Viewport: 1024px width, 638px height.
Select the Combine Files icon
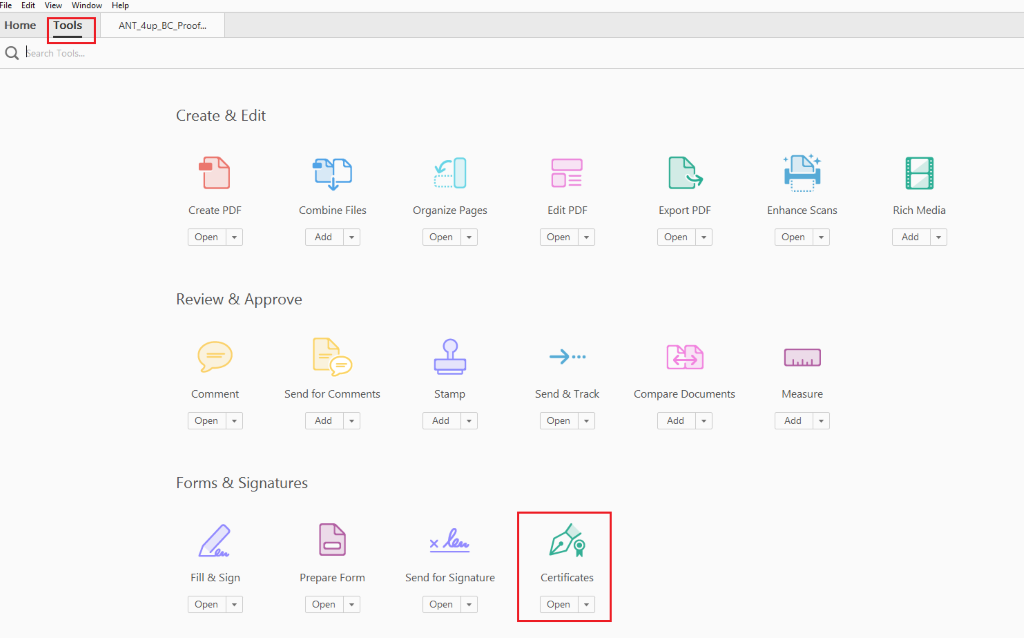click(332, 173)
